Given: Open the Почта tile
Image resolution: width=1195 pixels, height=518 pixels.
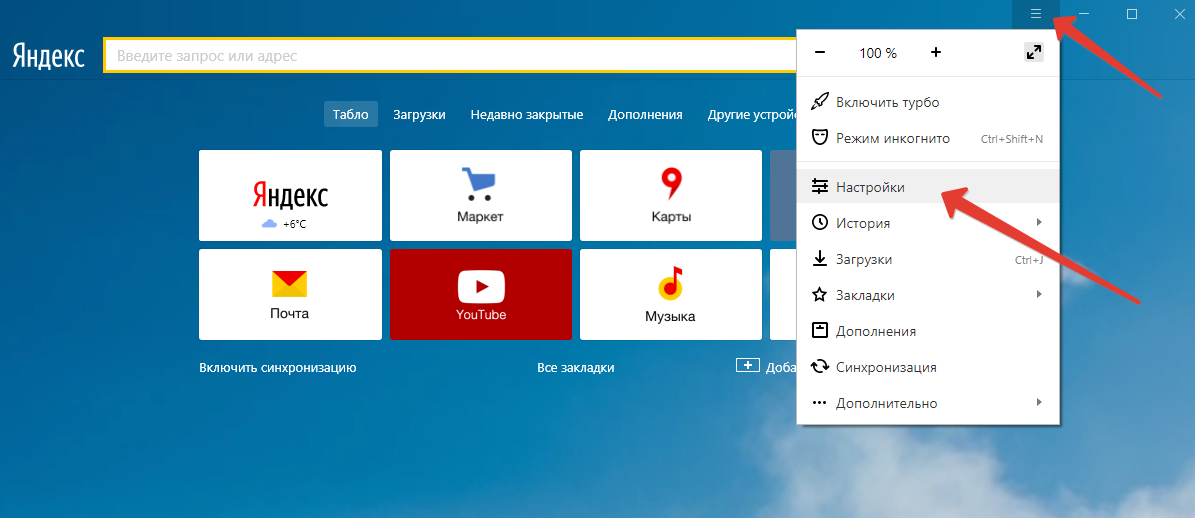Looking at the screenshot, I should 290,294.
